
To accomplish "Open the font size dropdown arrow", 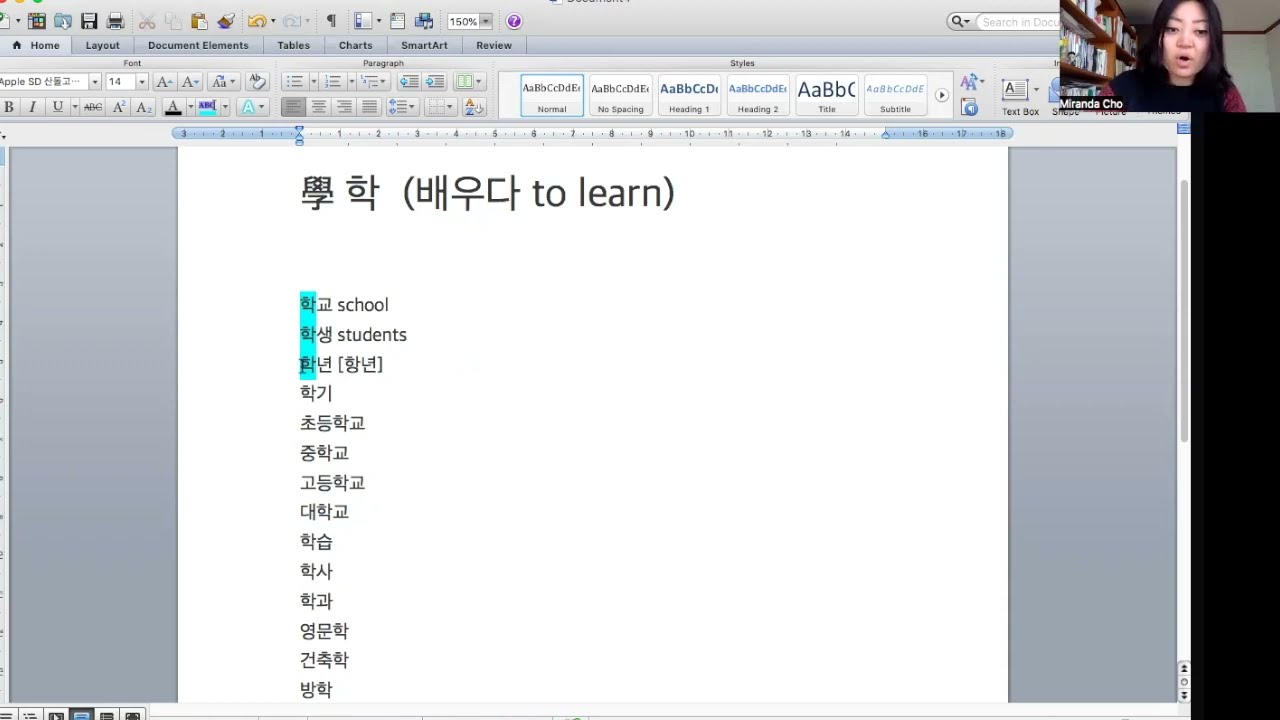I will (141, 82).
